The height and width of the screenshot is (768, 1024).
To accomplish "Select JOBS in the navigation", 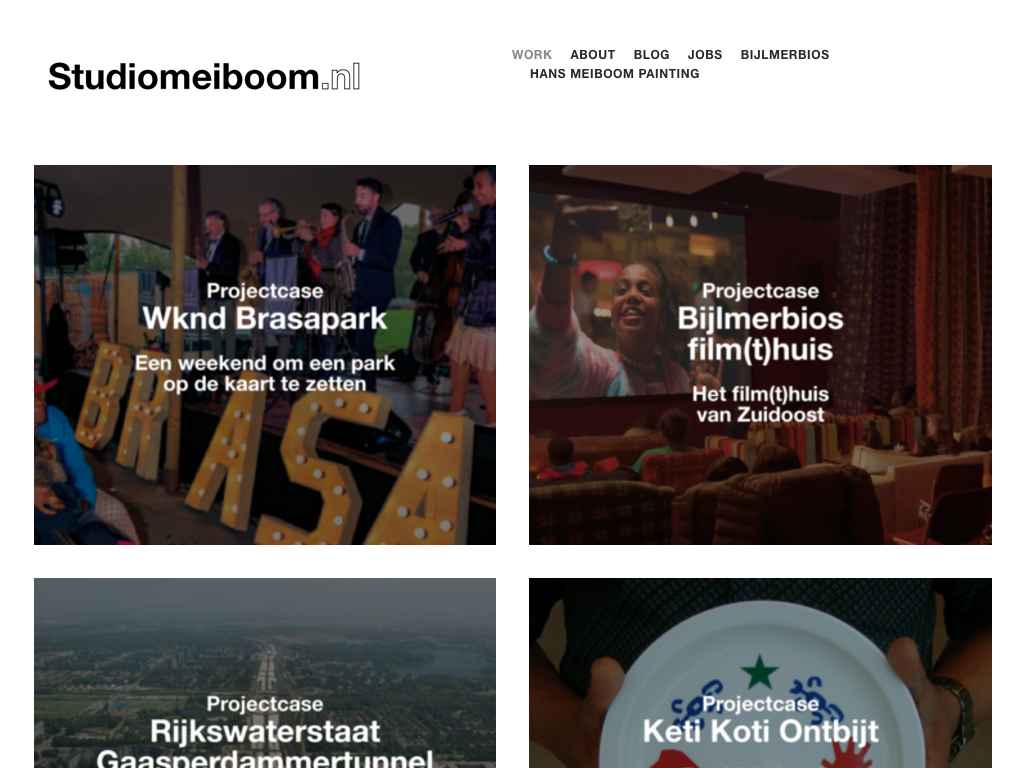I will point(705,55).
